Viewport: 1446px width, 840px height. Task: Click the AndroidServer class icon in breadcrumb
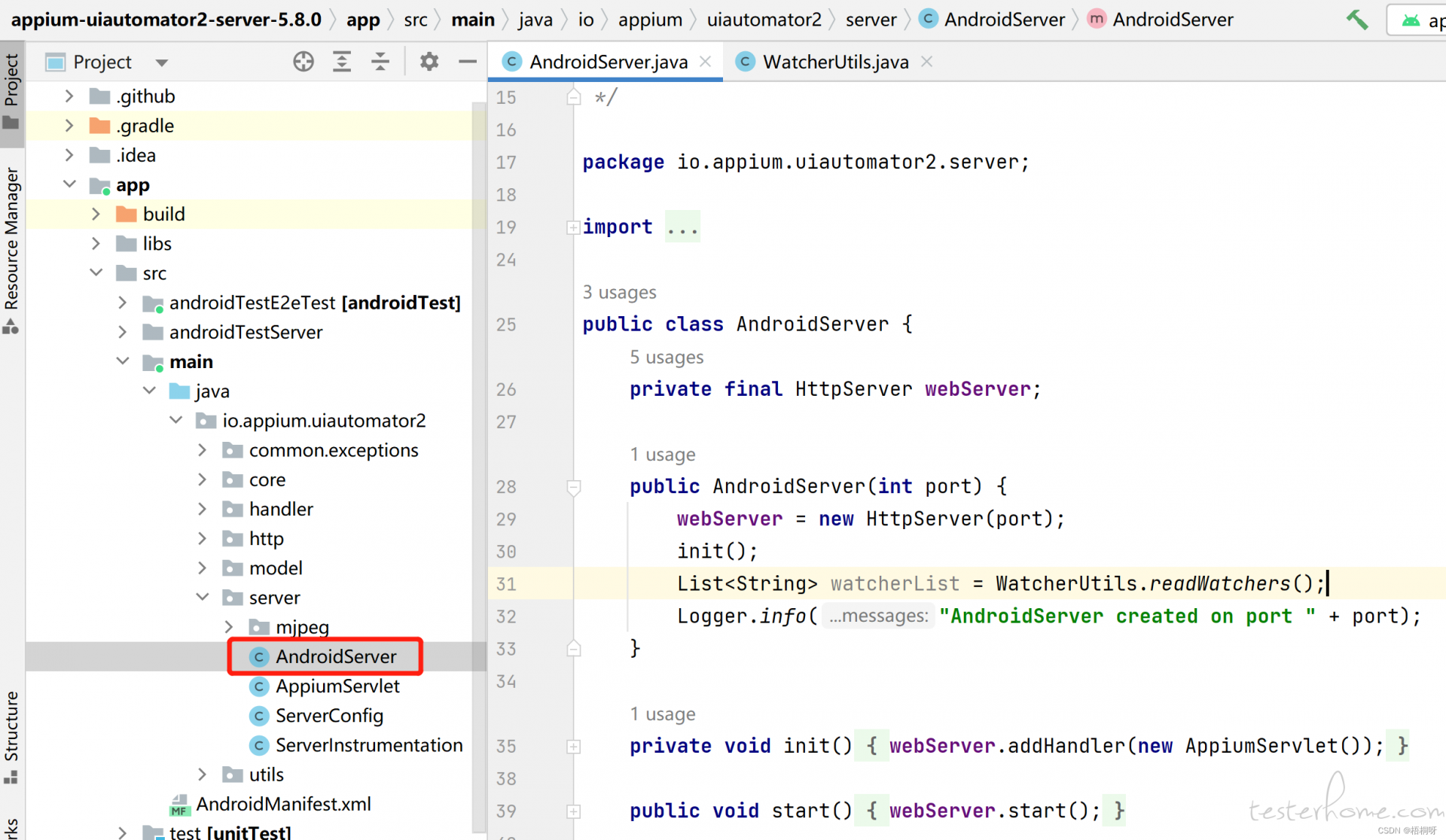pyautogui.click(x=929, y=19)
